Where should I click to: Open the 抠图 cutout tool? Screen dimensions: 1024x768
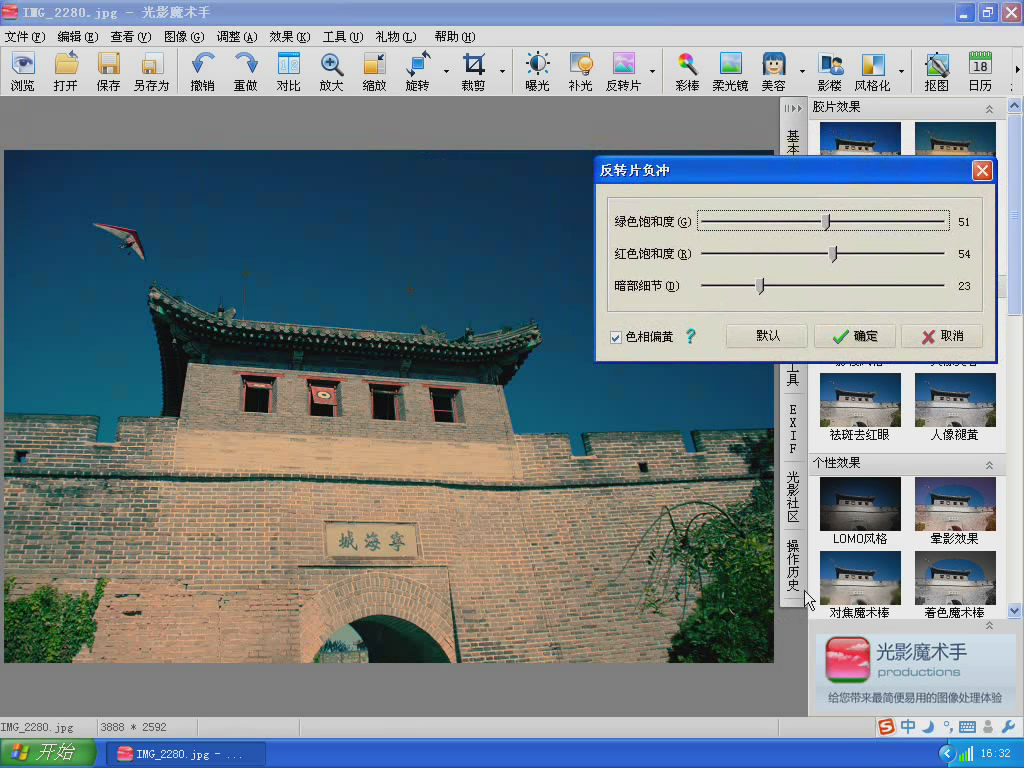[x=936, y=71]
